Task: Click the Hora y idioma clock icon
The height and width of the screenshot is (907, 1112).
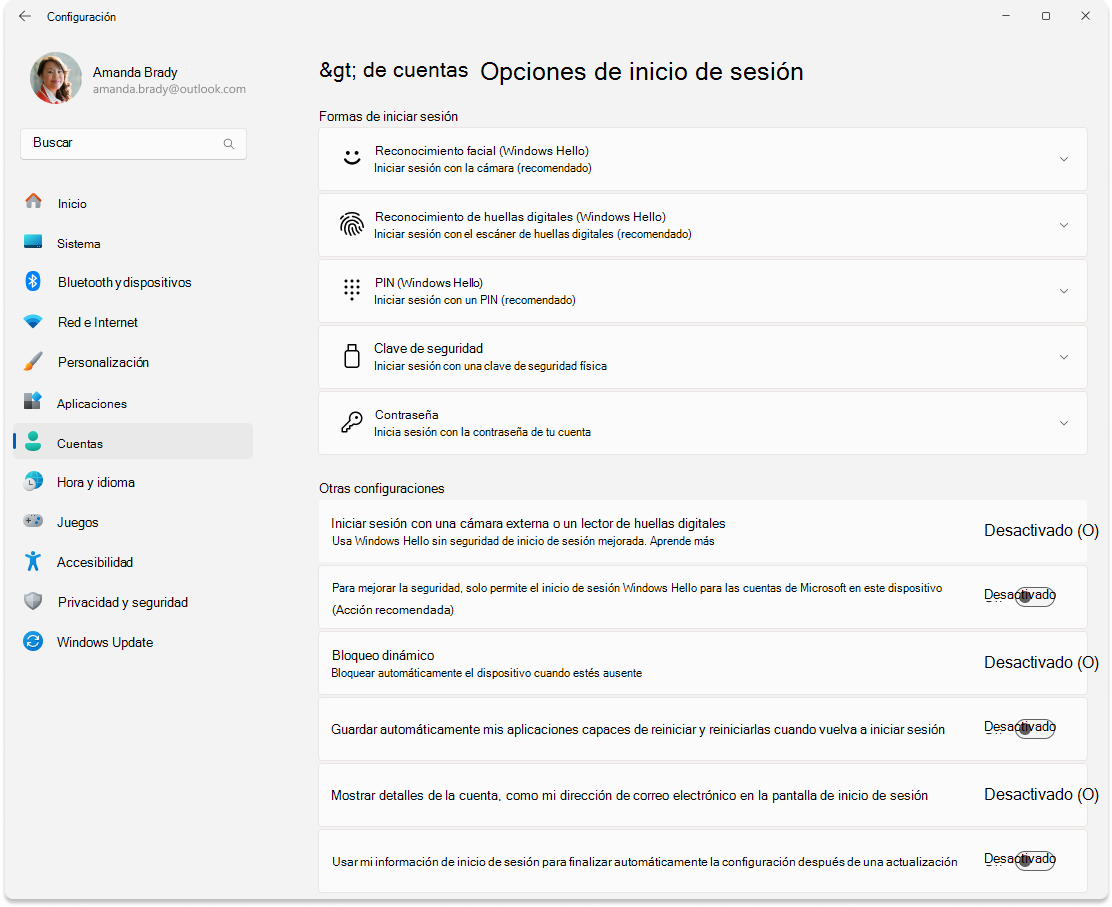Action: [33, 482]
